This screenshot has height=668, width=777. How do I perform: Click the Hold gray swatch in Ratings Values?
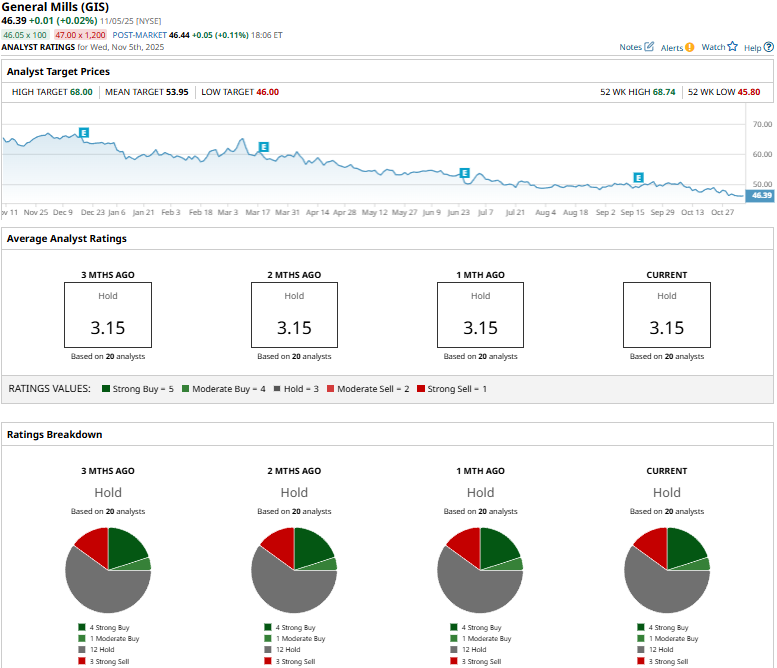(x=275, y=388)
